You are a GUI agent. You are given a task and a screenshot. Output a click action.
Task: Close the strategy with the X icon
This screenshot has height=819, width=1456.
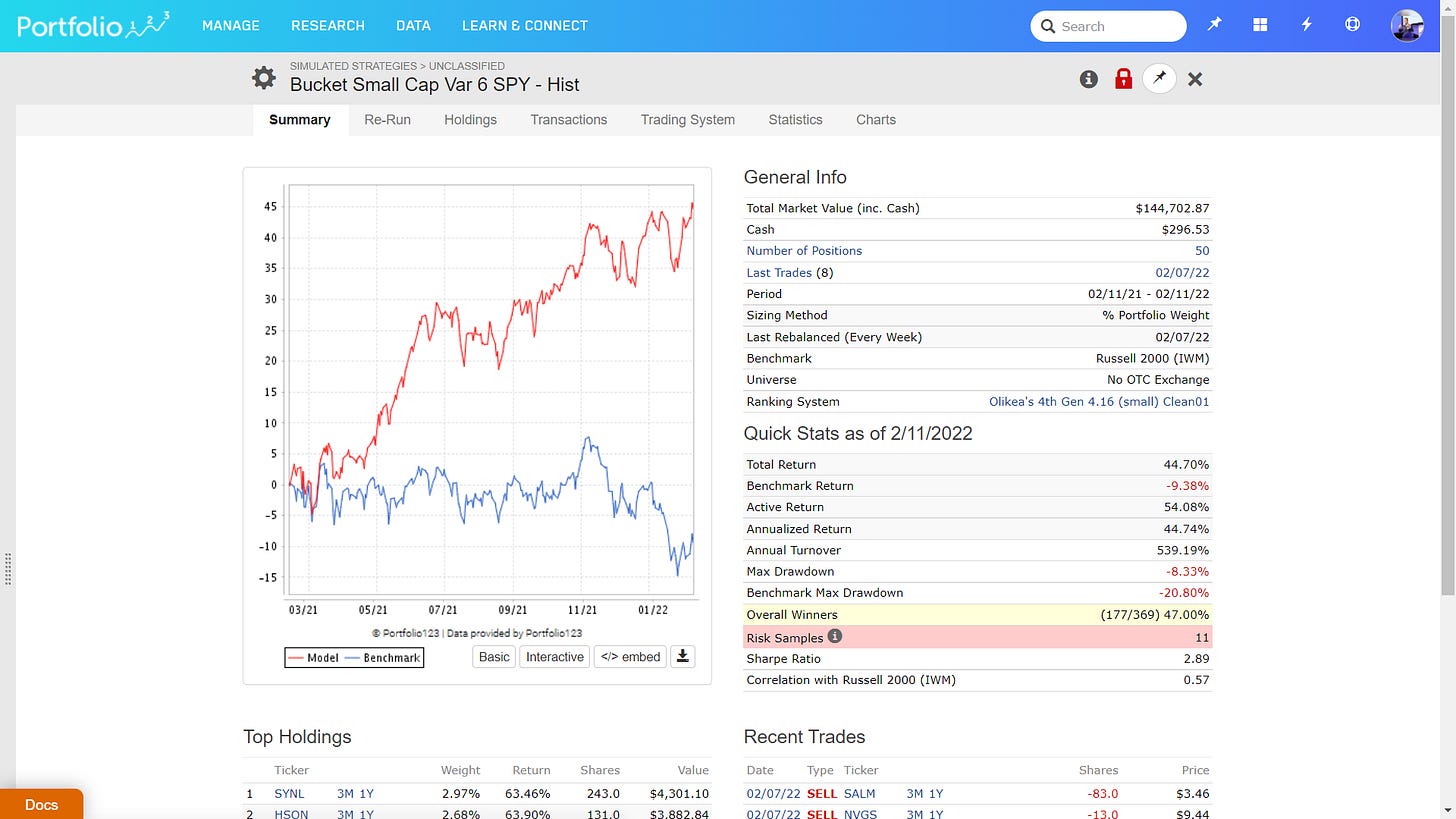tap(1195, 79)
